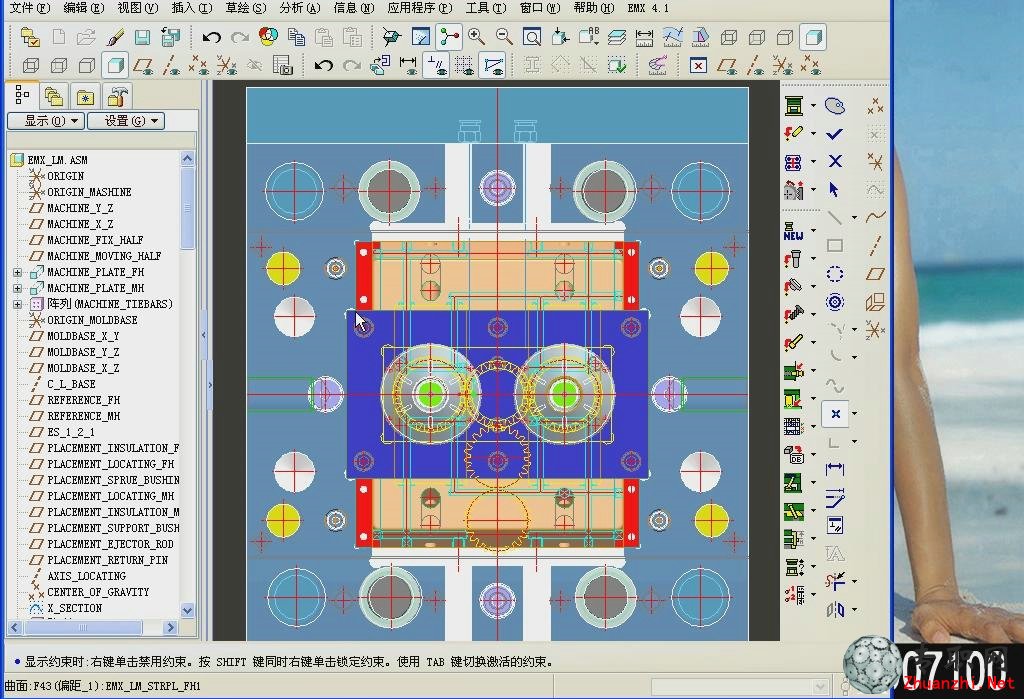Click the blue checkmark to finish sketch
This screenshot has width=1024, height=699.
point(834,134)
